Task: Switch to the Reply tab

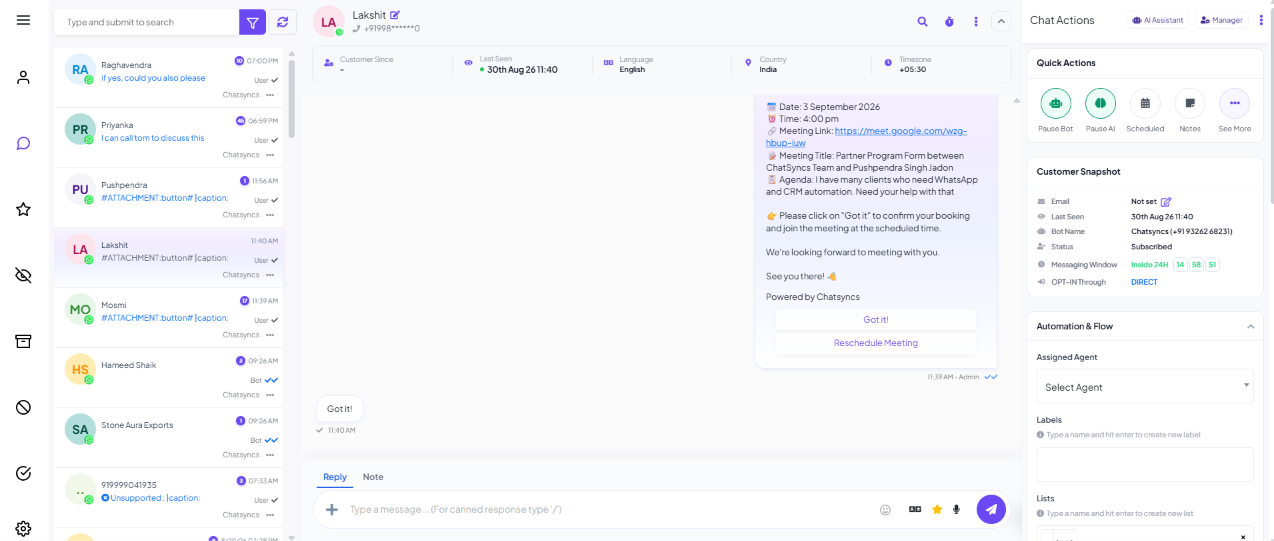Action: 335,477
